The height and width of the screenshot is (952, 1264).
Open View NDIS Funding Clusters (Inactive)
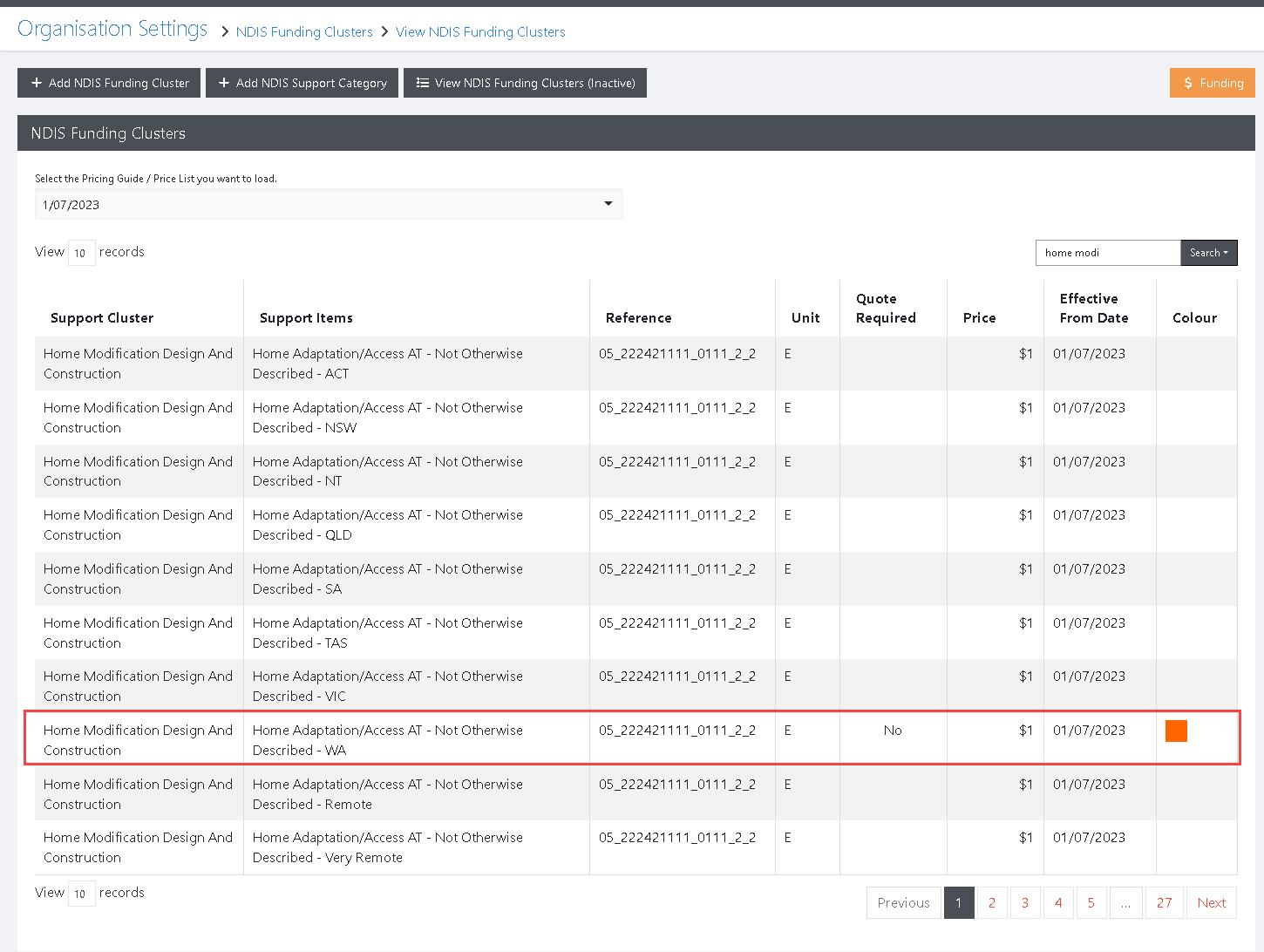point(525,83)
